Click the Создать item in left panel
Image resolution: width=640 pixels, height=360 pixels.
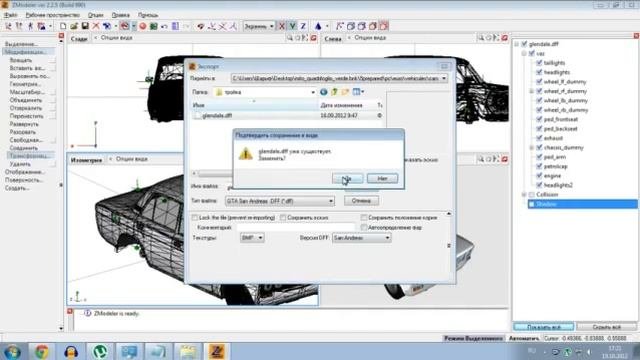pyautogui.click(x=17, y=188)
